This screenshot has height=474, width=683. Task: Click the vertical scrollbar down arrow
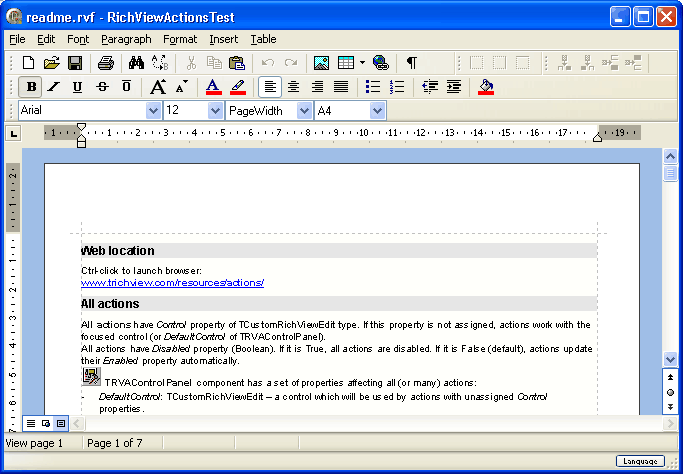pos(670,359)
